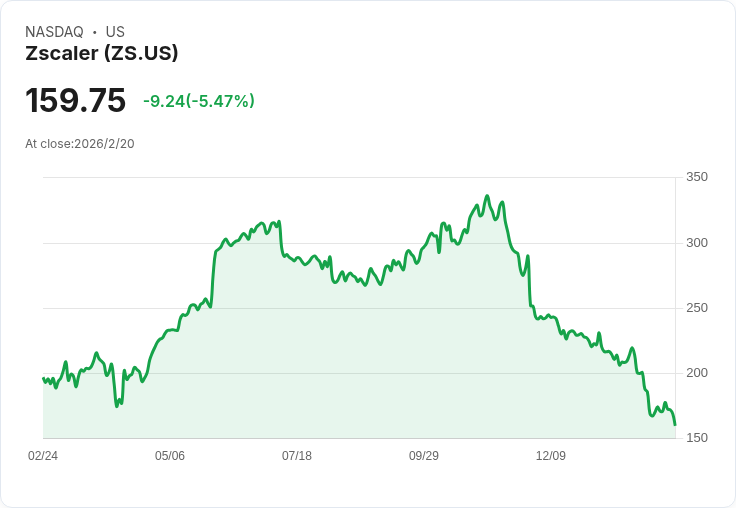
Task: Click the starting point of the price line
Action: (x=43, y=378)
